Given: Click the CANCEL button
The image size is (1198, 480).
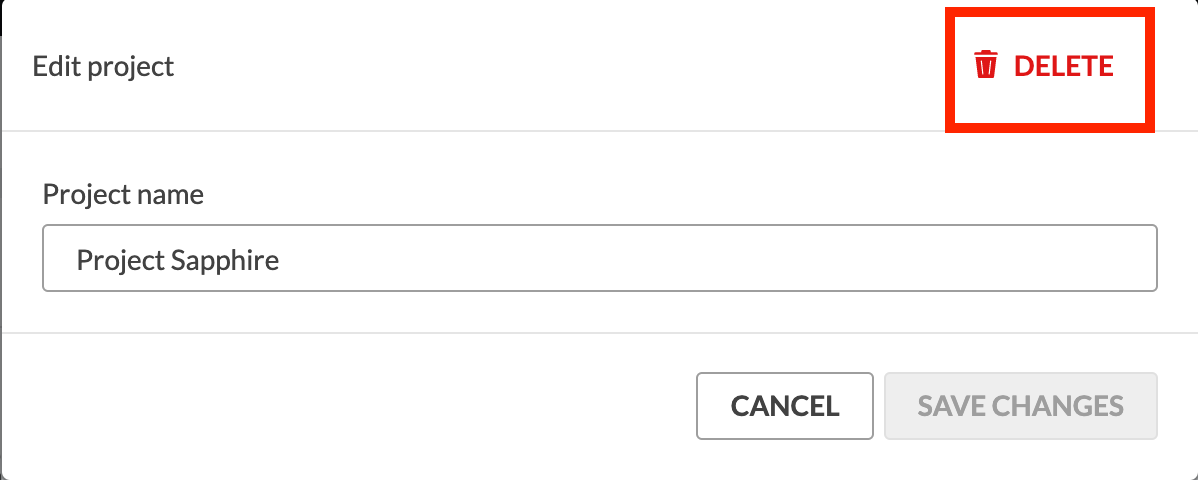Looking at the screenshot, I should tap(785, 406).
